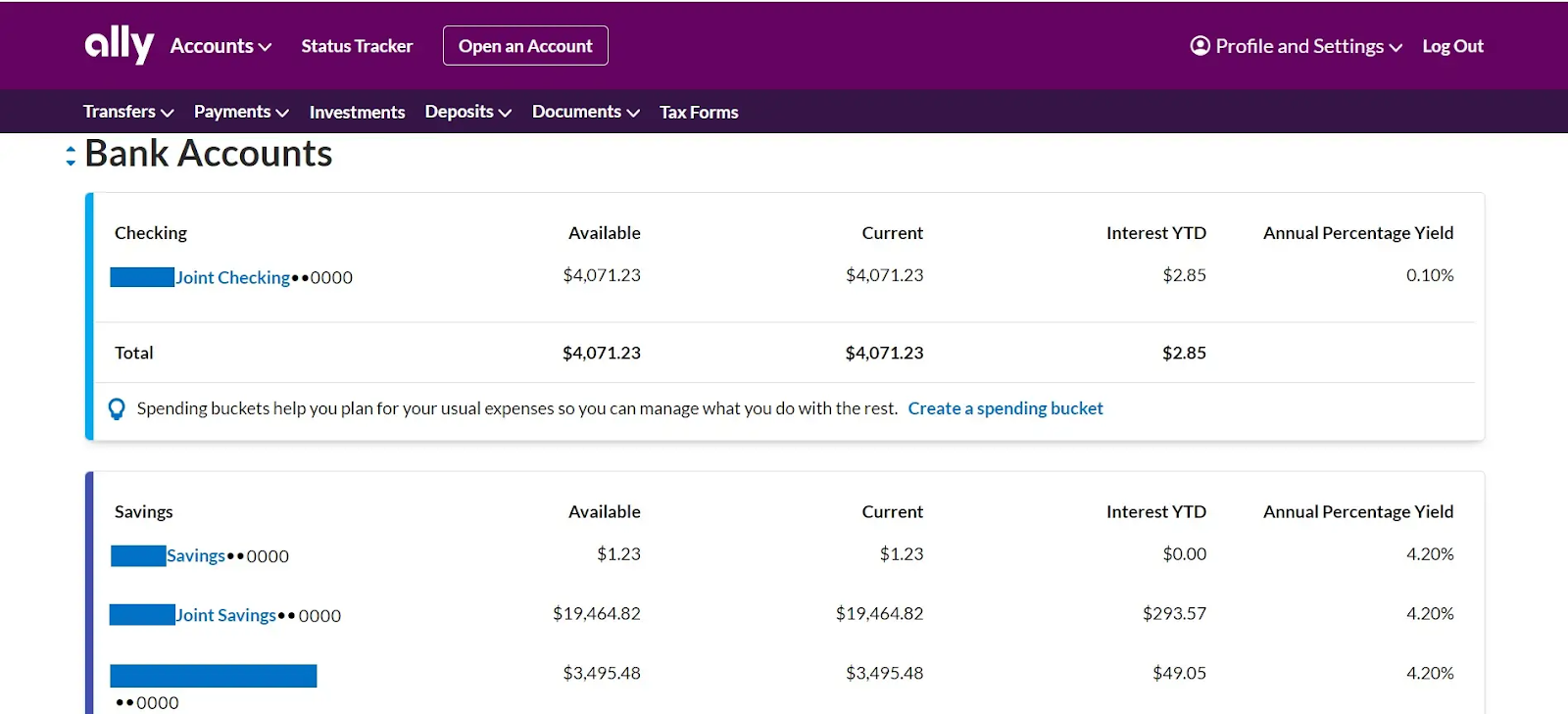Click Joint Checking interest YTD $2.85

(1184, 275)
